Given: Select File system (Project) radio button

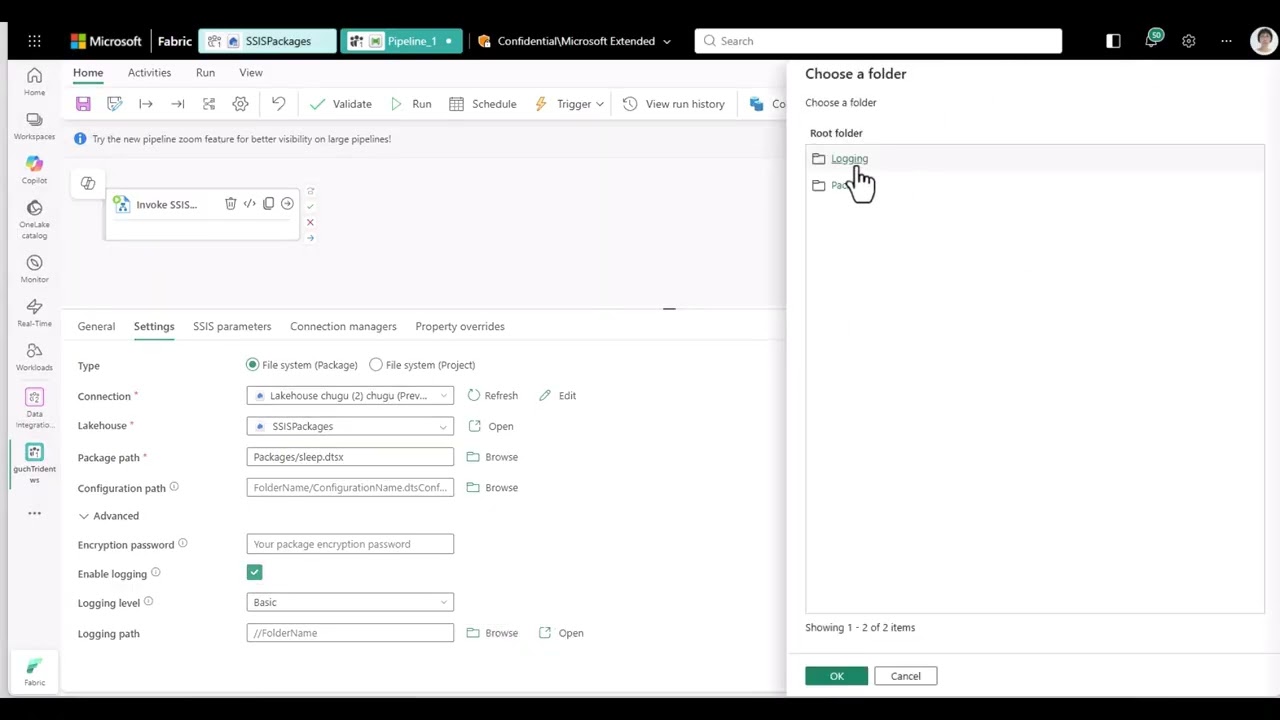Looking at the screenshot, I should (x=376, y=365).
